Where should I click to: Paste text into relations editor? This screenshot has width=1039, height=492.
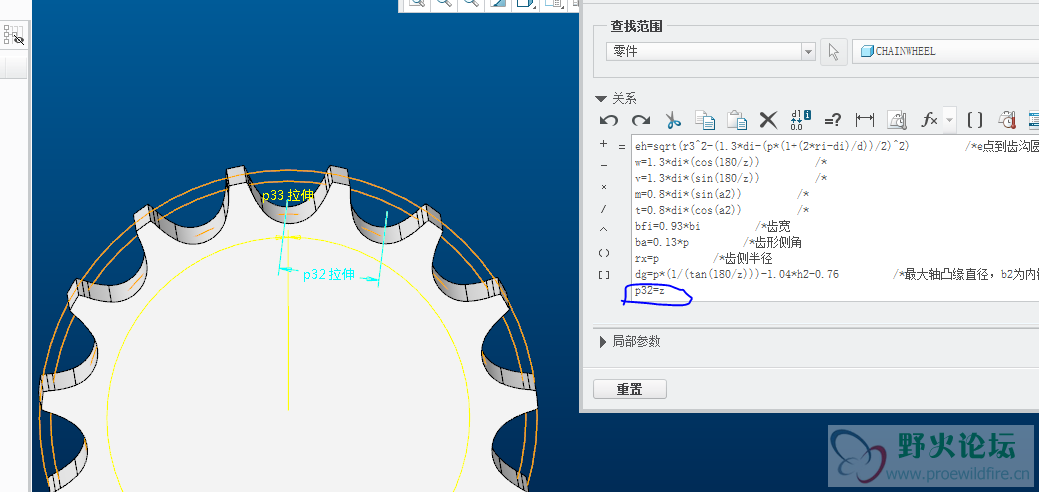click(x=737, y=120)
